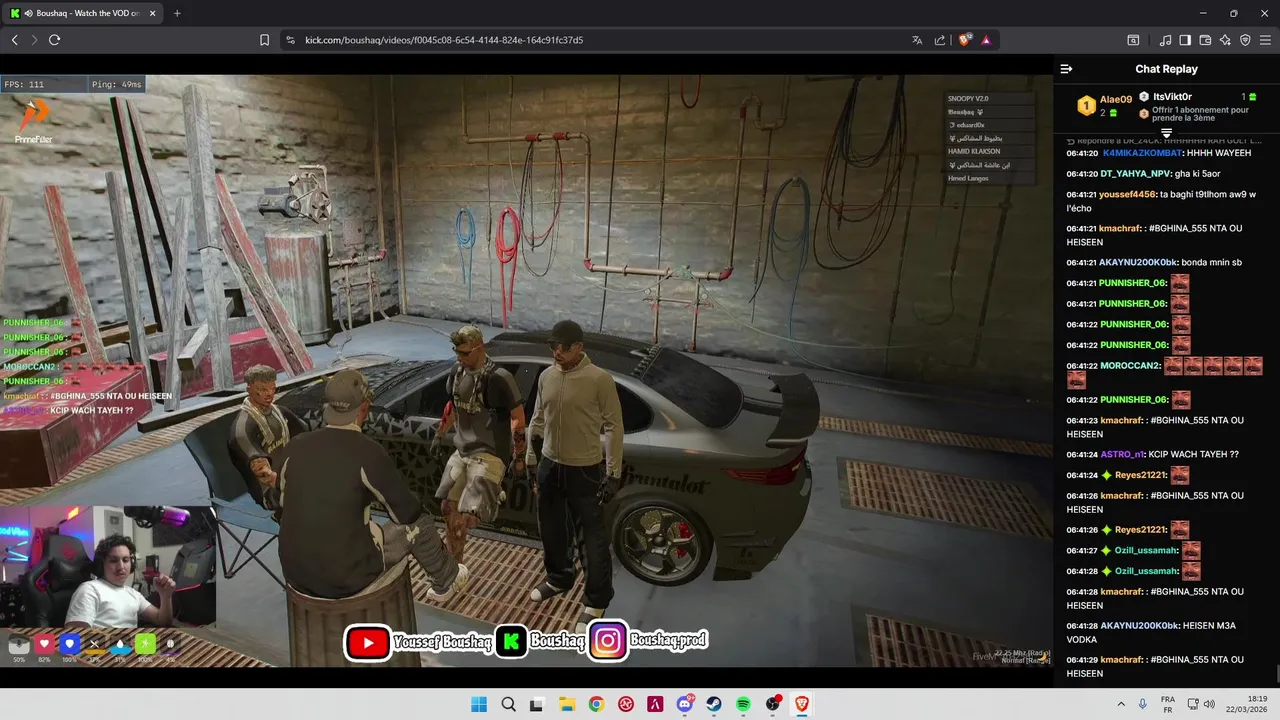
Task: Click 'bonda mnin sb' chat message
Action: click(1211, 262)
